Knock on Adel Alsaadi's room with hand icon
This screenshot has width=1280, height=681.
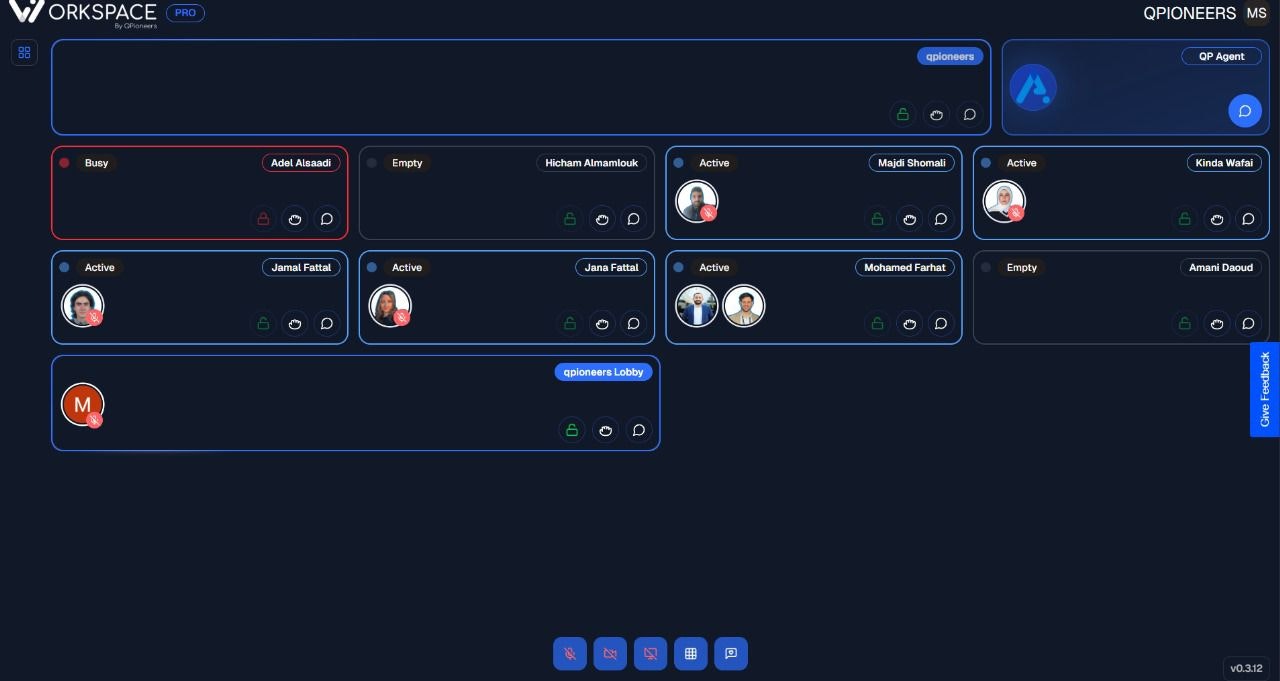[295, 219]
